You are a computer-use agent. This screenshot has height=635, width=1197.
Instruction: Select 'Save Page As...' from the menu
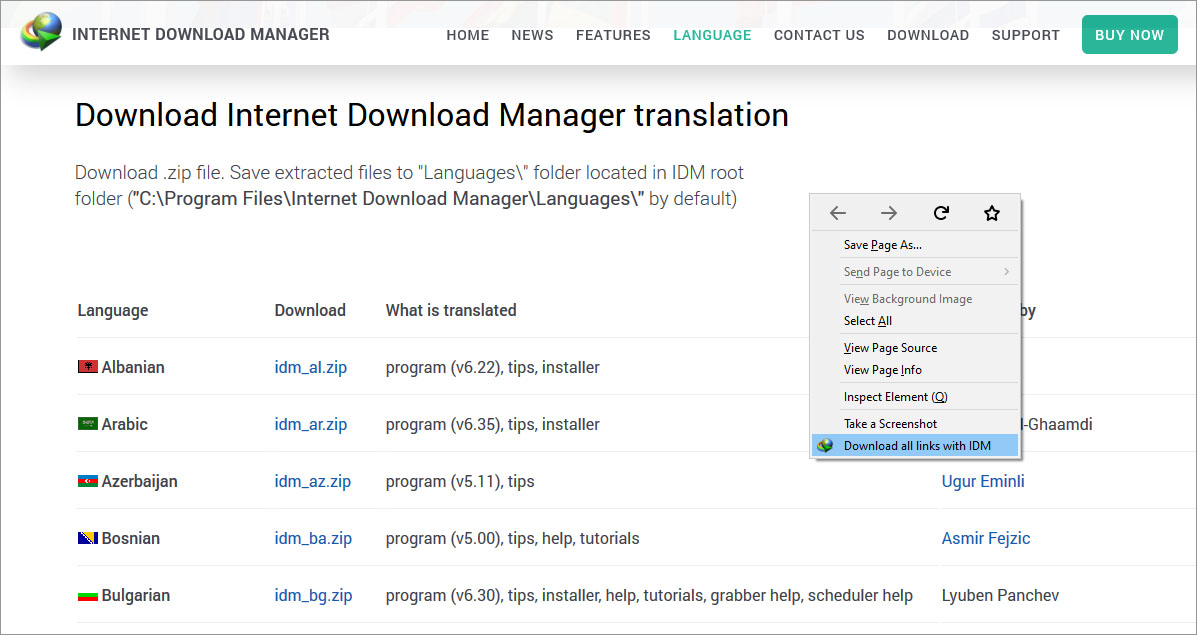[883, 244]
